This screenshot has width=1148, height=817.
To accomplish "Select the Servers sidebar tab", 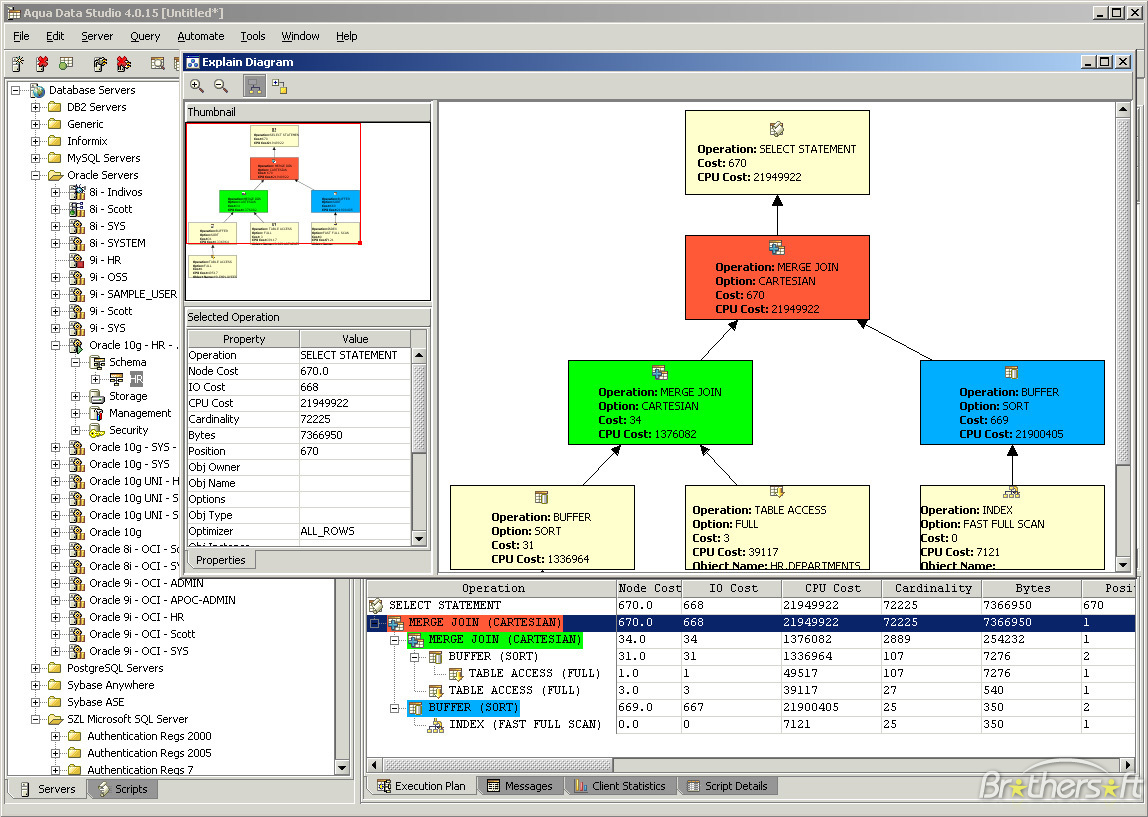I will click(48, 789).
